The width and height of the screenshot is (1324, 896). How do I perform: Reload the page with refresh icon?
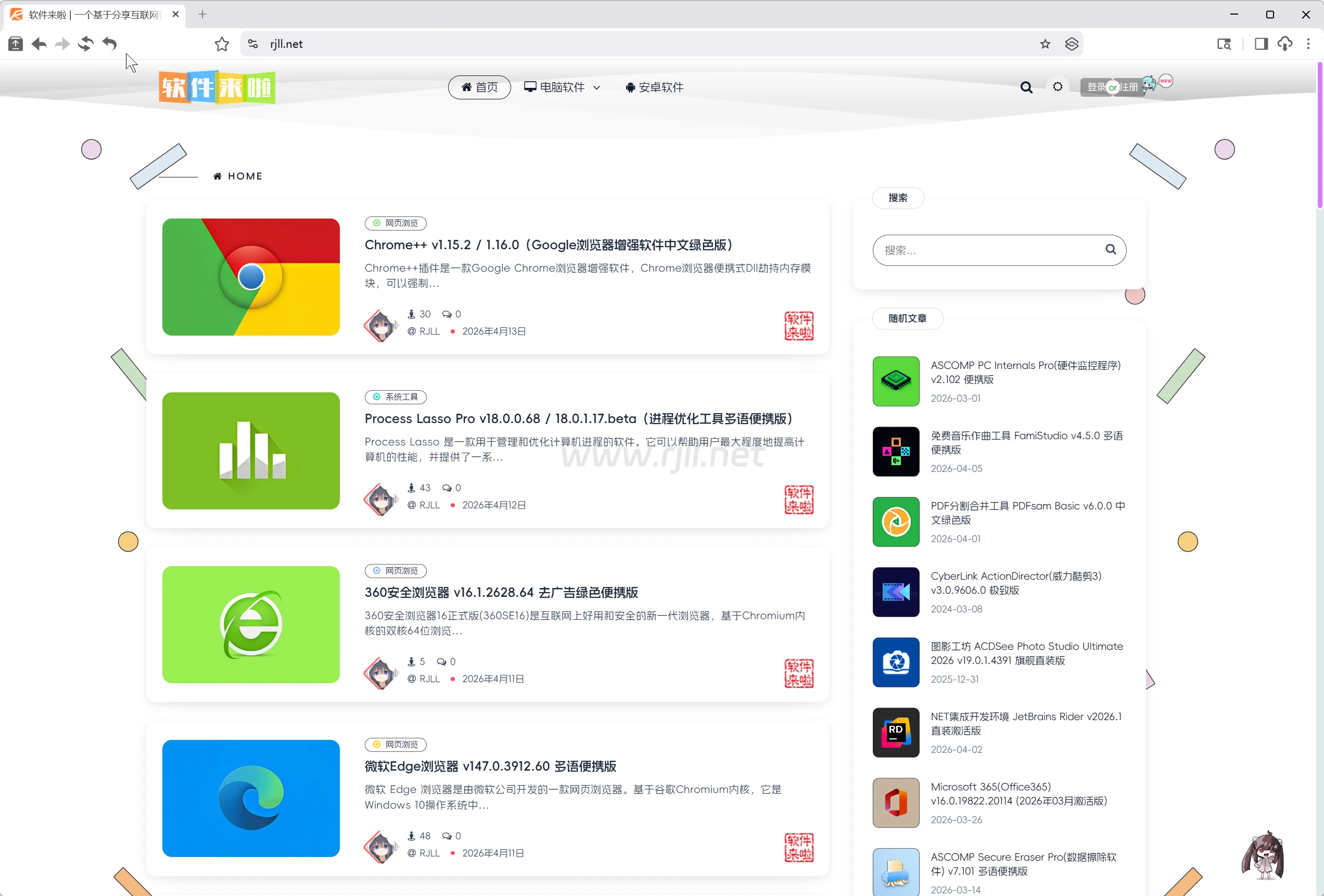pyautogui.click(x=85, y=44)
